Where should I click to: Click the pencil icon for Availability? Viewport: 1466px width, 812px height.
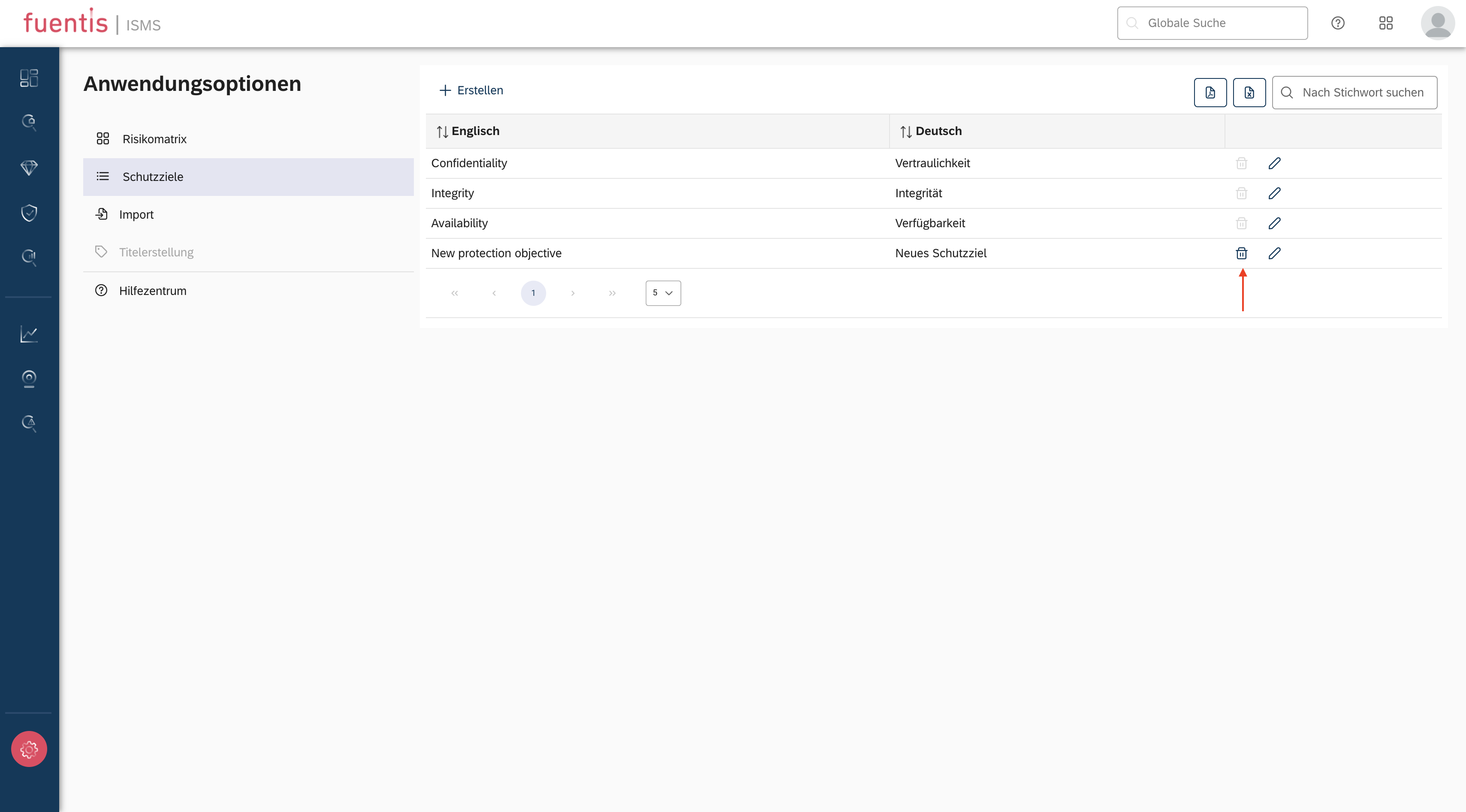(1274, 223)
